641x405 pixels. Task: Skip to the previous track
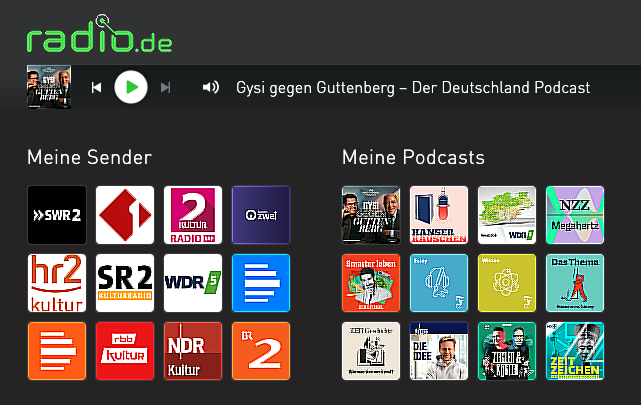coord(96,87)
